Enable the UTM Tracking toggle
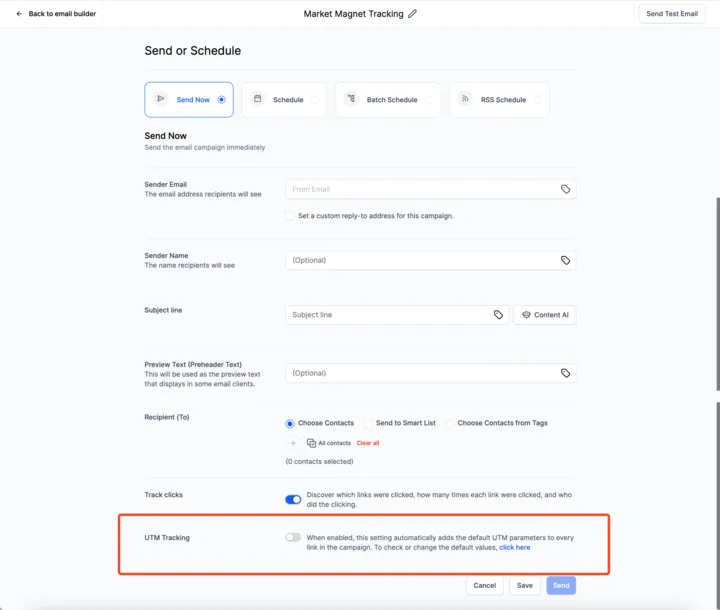720x610 pixels. point(293,537)
